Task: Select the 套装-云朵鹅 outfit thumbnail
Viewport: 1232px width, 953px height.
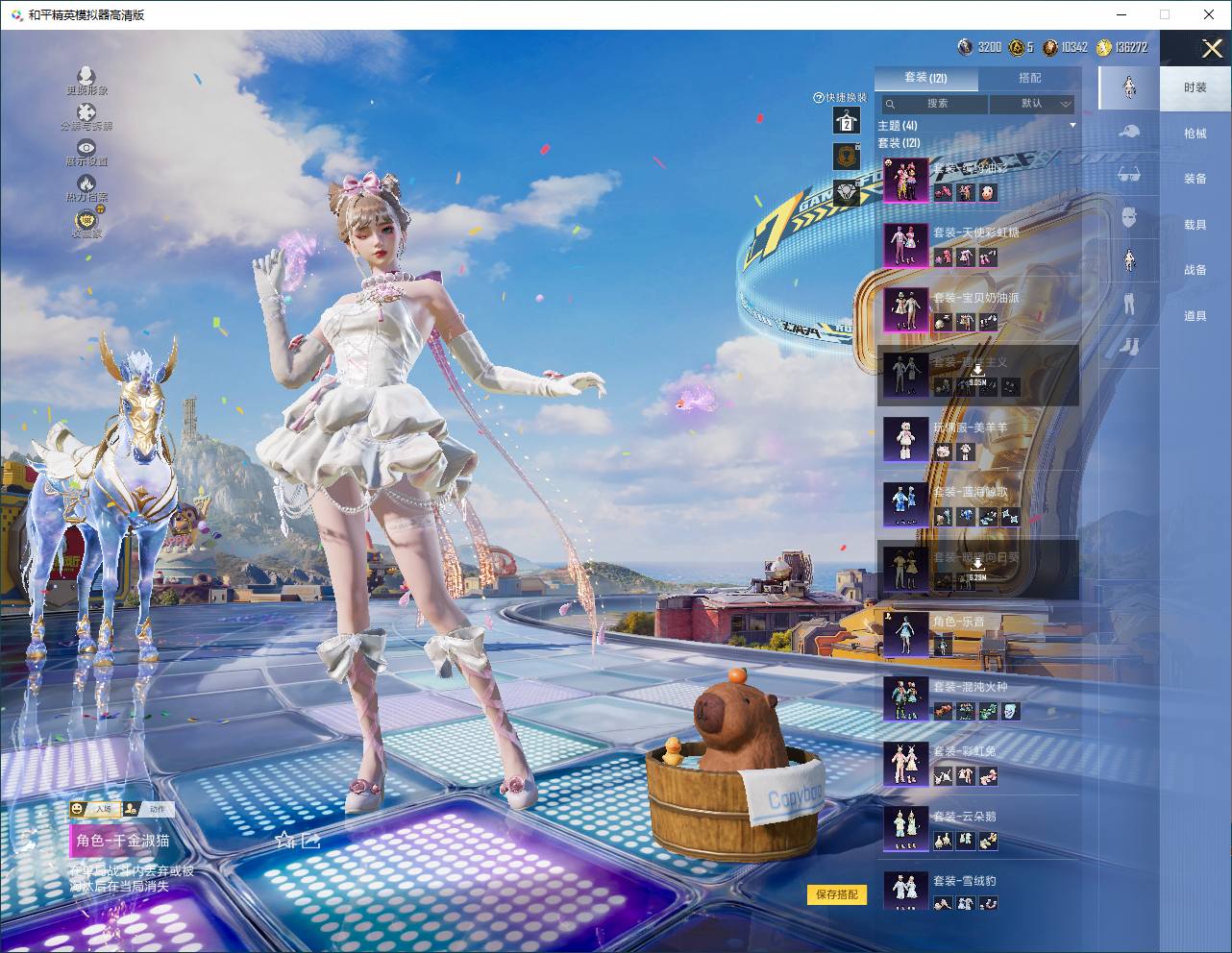Action: 905,828
